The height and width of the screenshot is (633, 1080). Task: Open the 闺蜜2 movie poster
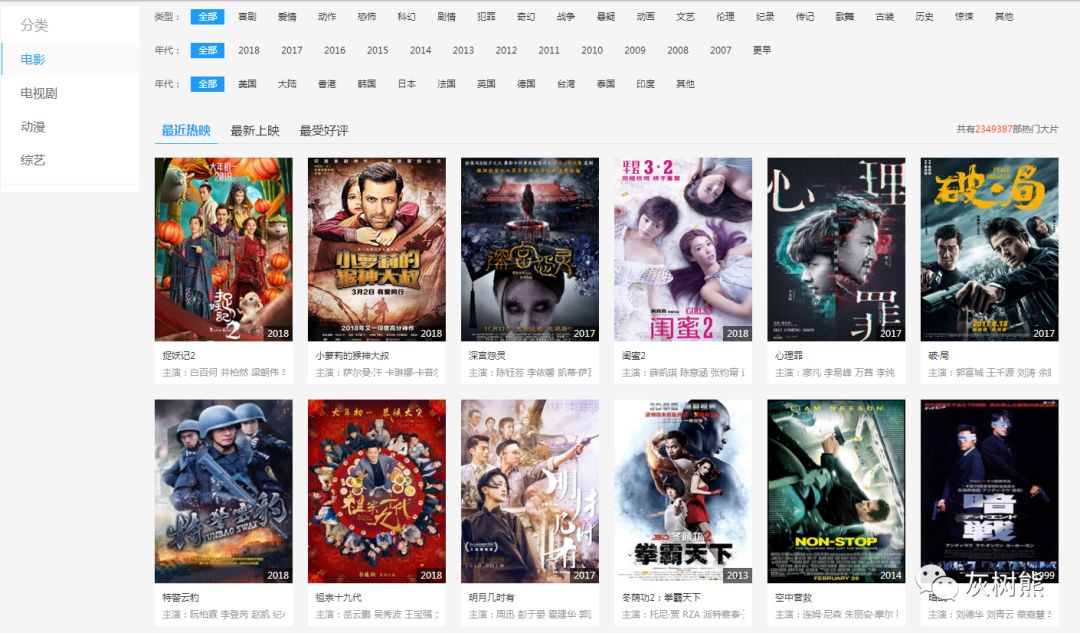click(683, 249)
